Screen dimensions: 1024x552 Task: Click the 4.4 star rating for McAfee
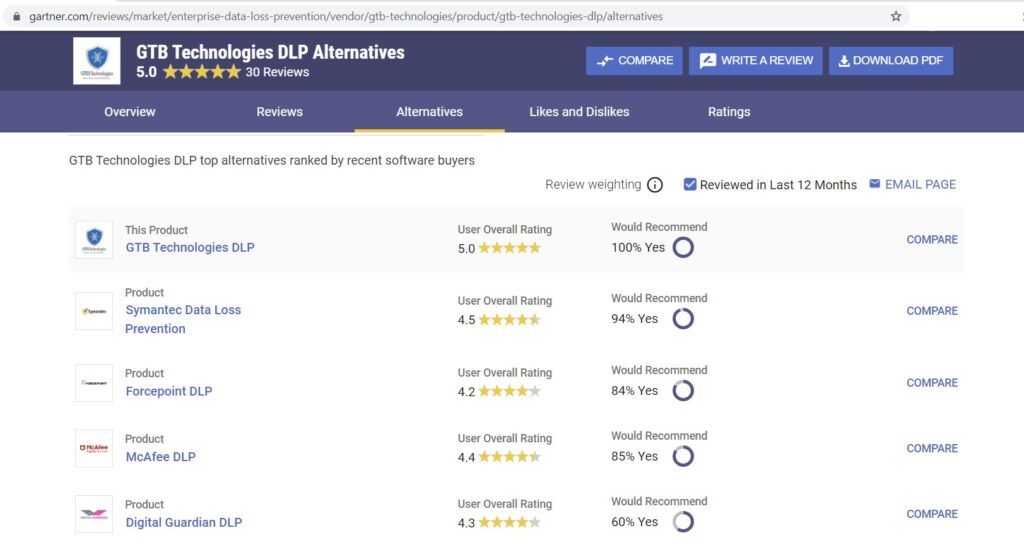pyautogui.click(x=509, y=457)
